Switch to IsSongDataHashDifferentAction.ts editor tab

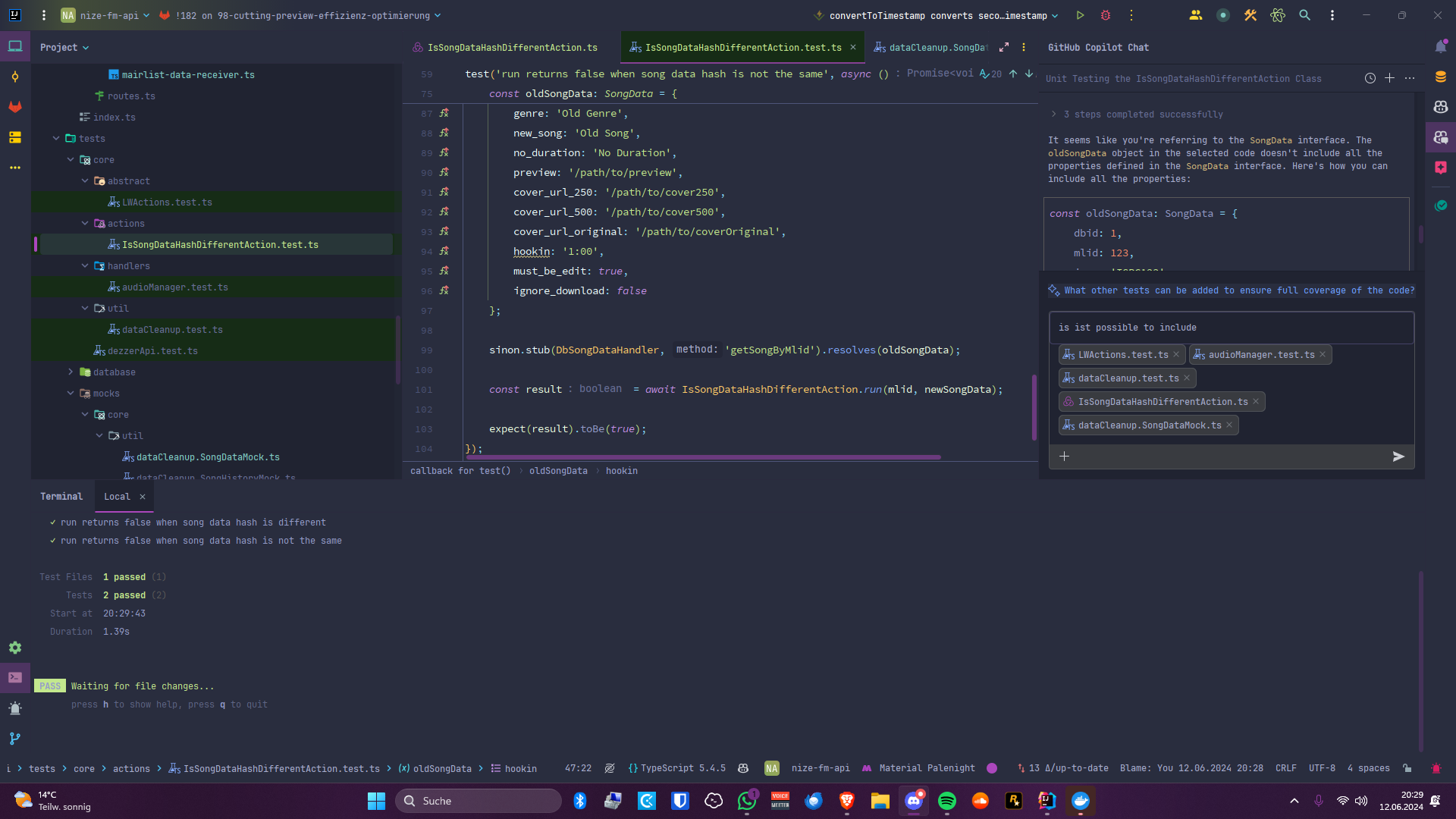[512, 47]
